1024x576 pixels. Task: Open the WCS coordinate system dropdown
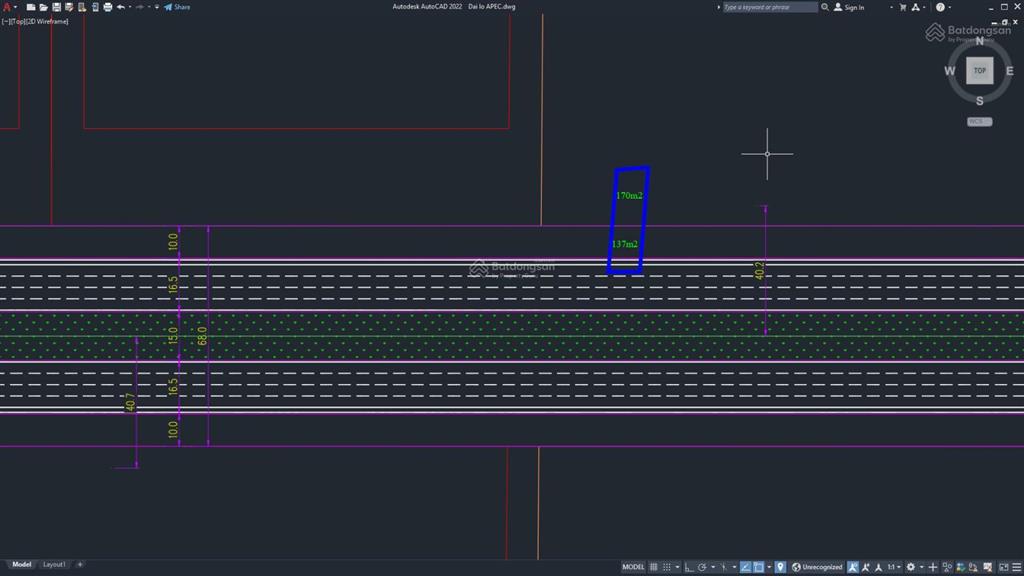tap(978, 121)
